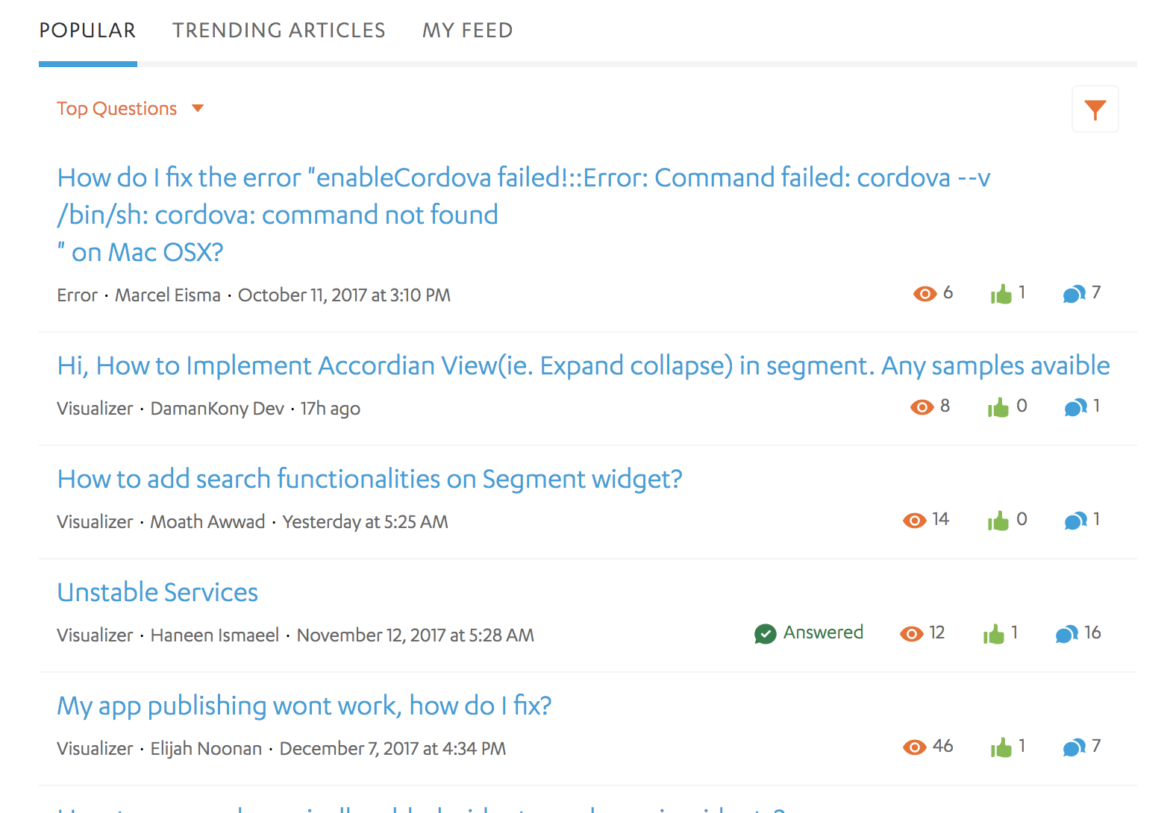Open "My app publishing wont work" question
This screenshot has width=1170, height=813.
304,706
